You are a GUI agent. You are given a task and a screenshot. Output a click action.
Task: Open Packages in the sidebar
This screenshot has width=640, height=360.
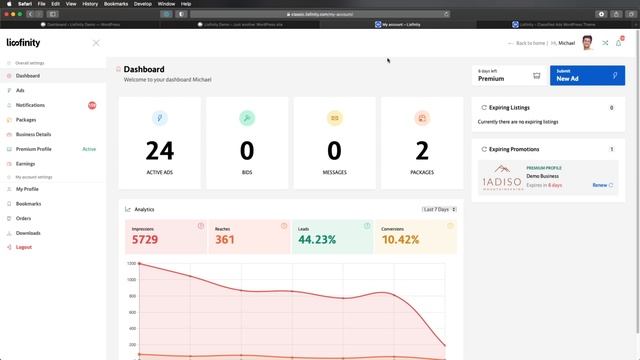tap(53, 120)
